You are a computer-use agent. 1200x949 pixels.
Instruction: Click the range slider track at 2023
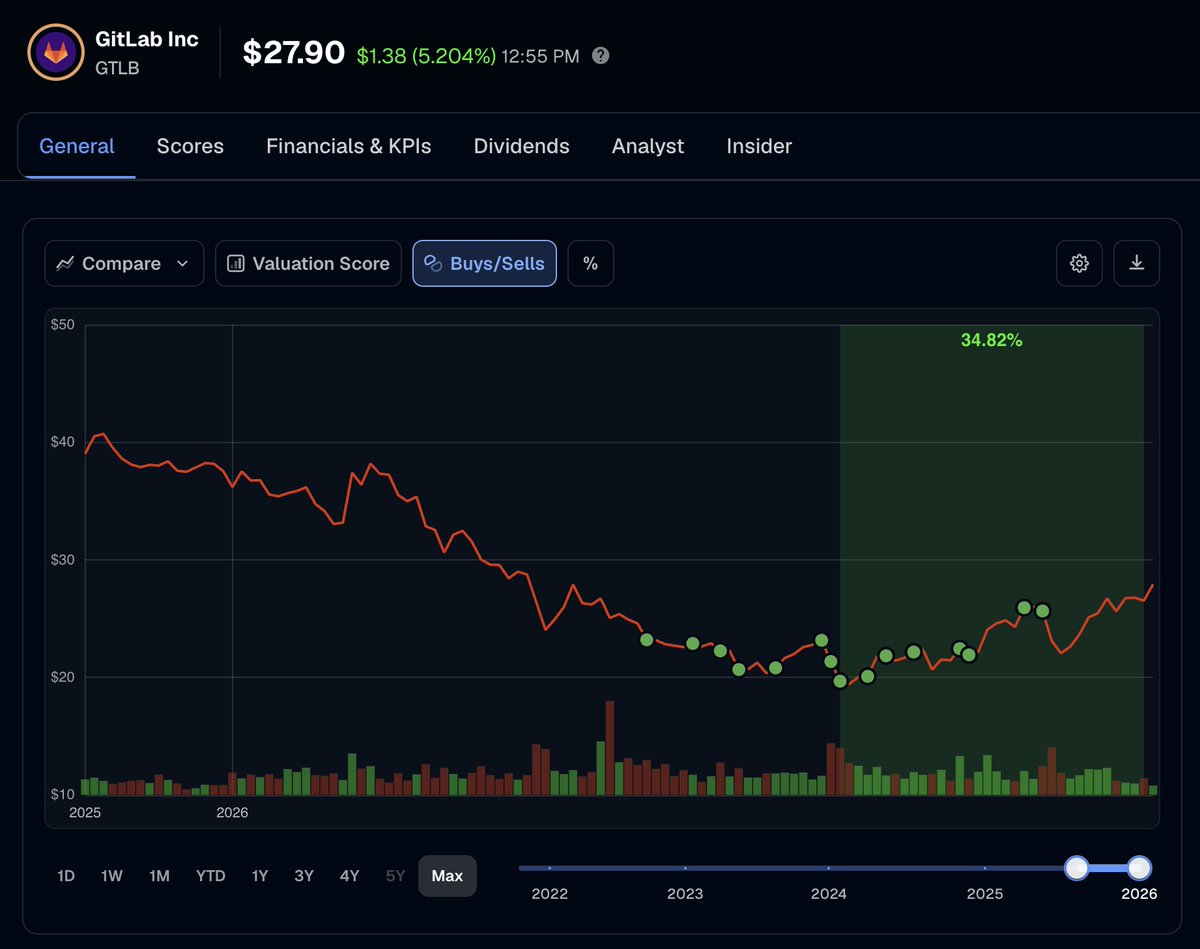click(685, 868)
